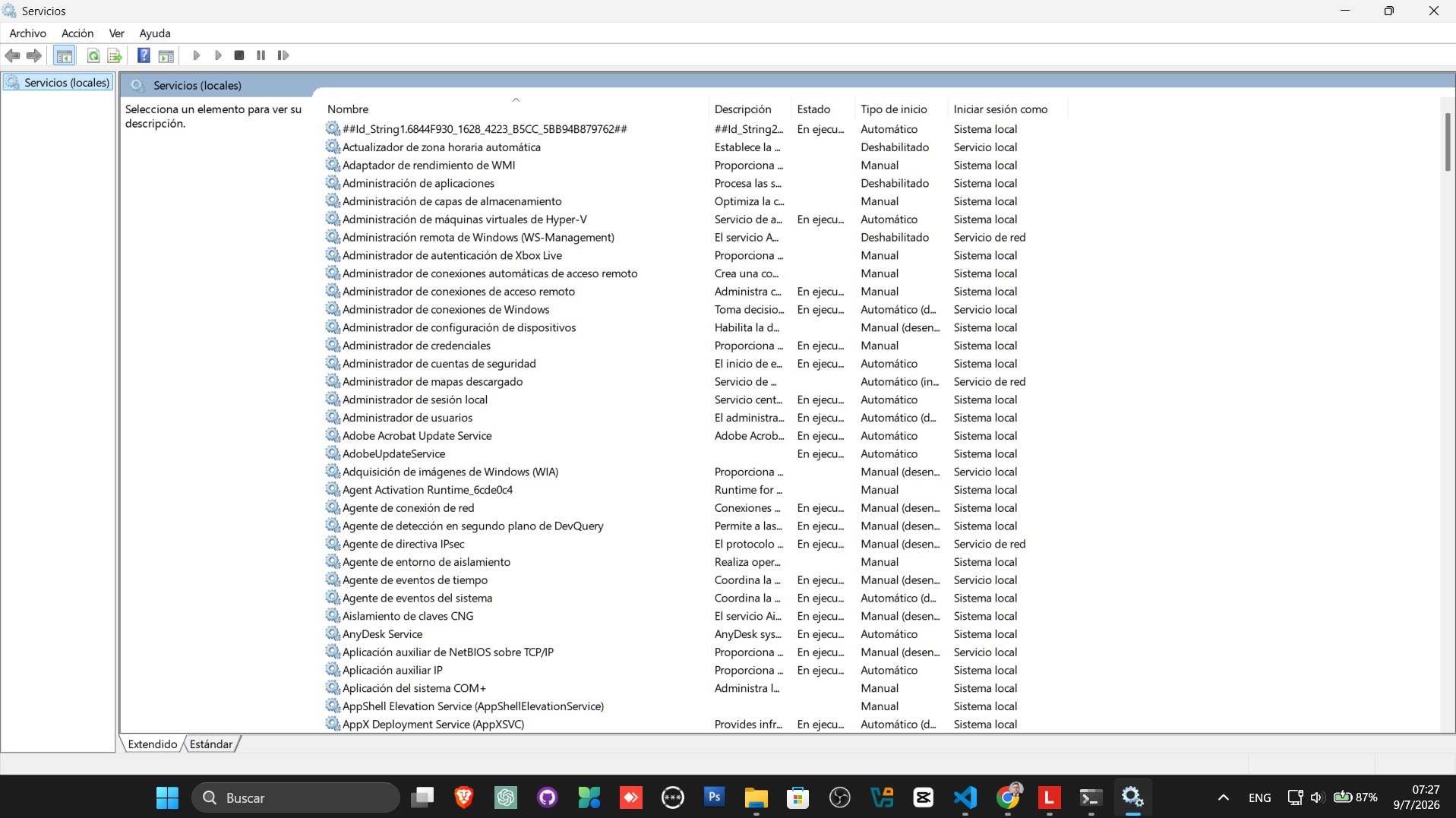Click the second Start service arrow
Screen dimensions: 1456x818
point(218,55)
